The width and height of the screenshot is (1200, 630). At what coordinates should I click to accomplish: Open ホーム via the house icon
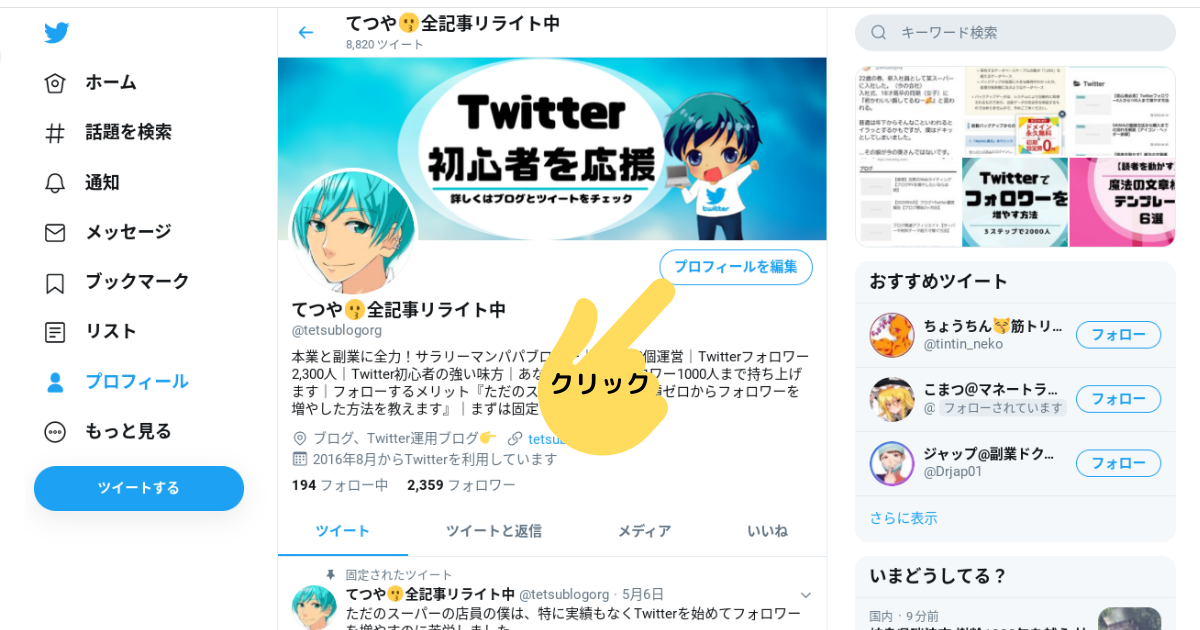click(55, 83)
